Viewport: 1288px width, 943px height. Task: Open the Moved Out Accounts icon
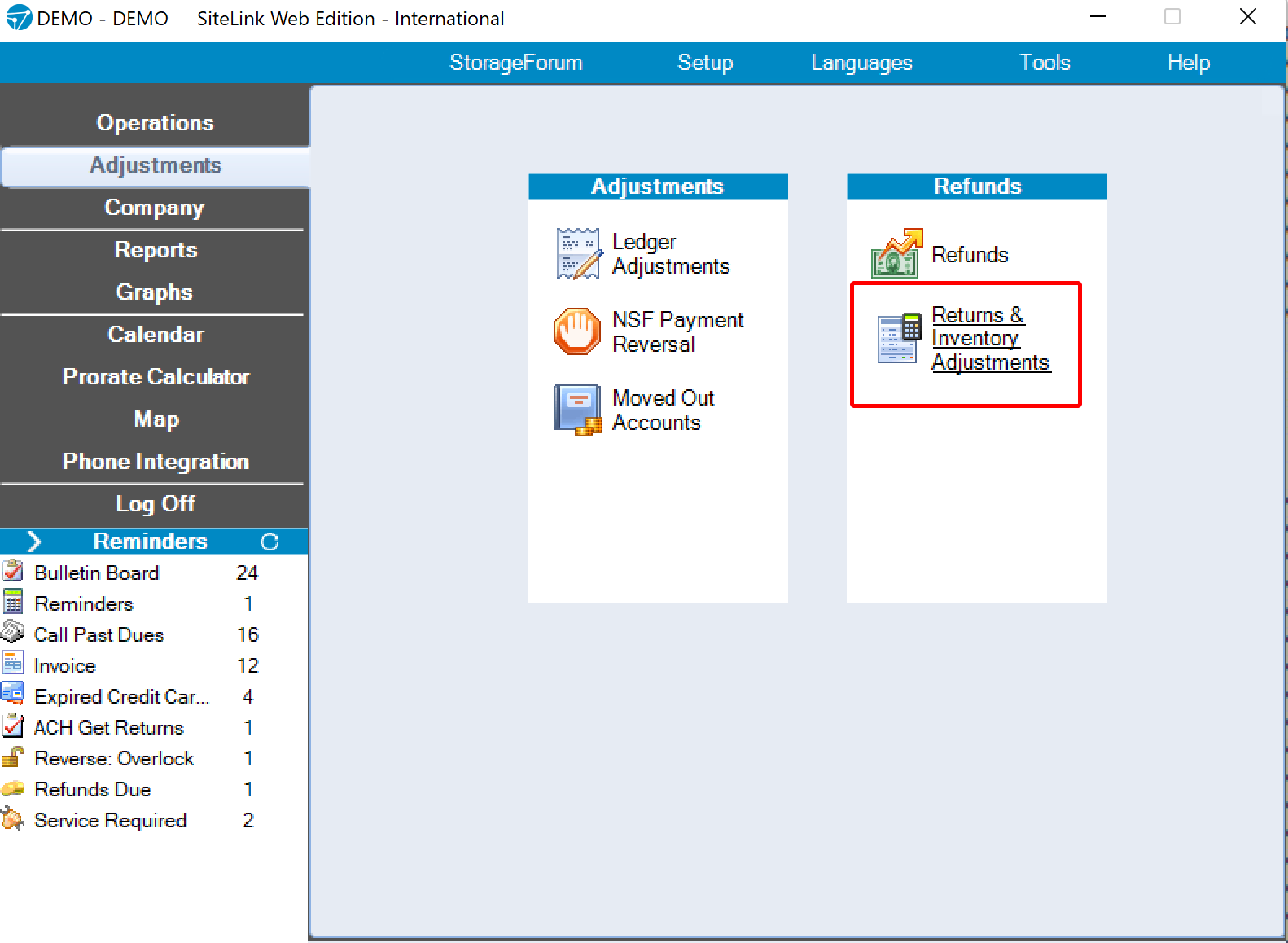578,410
